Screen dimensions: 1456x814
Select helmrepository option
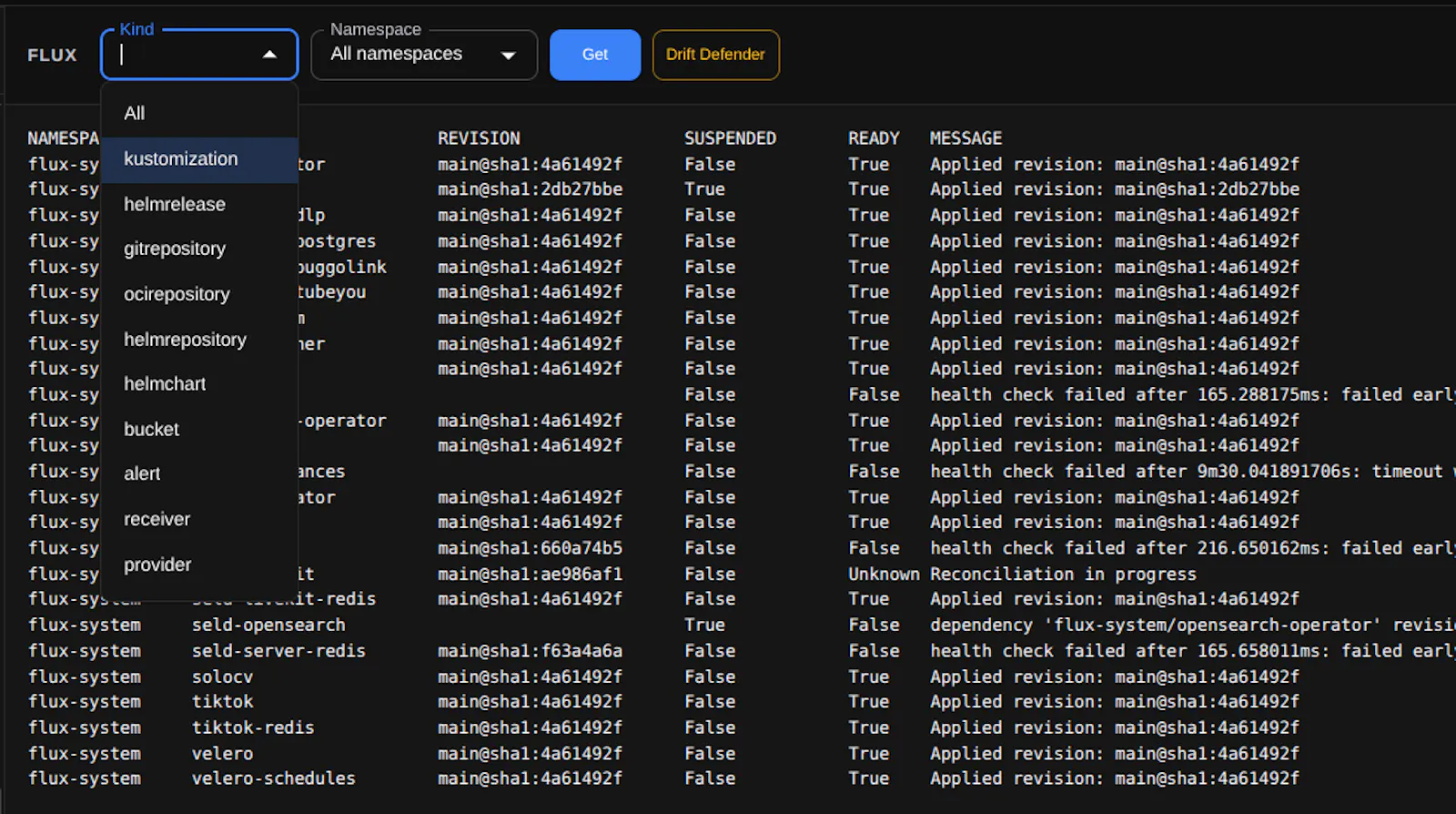click(x=199, y=340)
